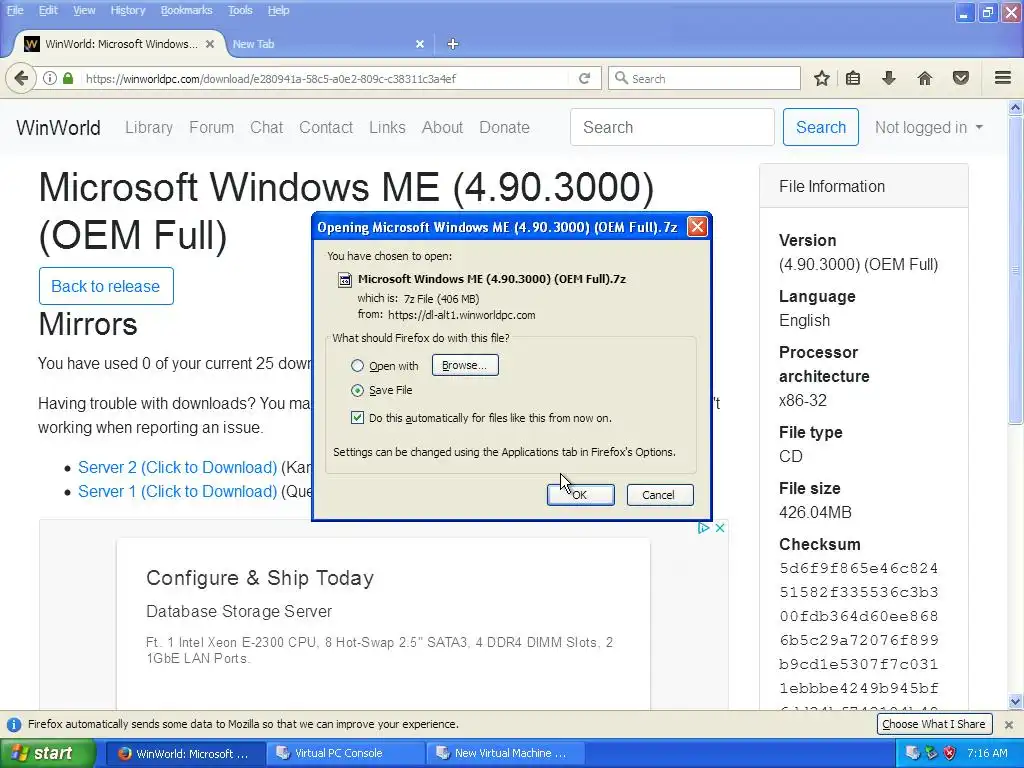This screenshot has height=768, width=1024.
Task: Click Server 1 (Click to Download) link
Action: pyautogui.click(x=178, y=492)
